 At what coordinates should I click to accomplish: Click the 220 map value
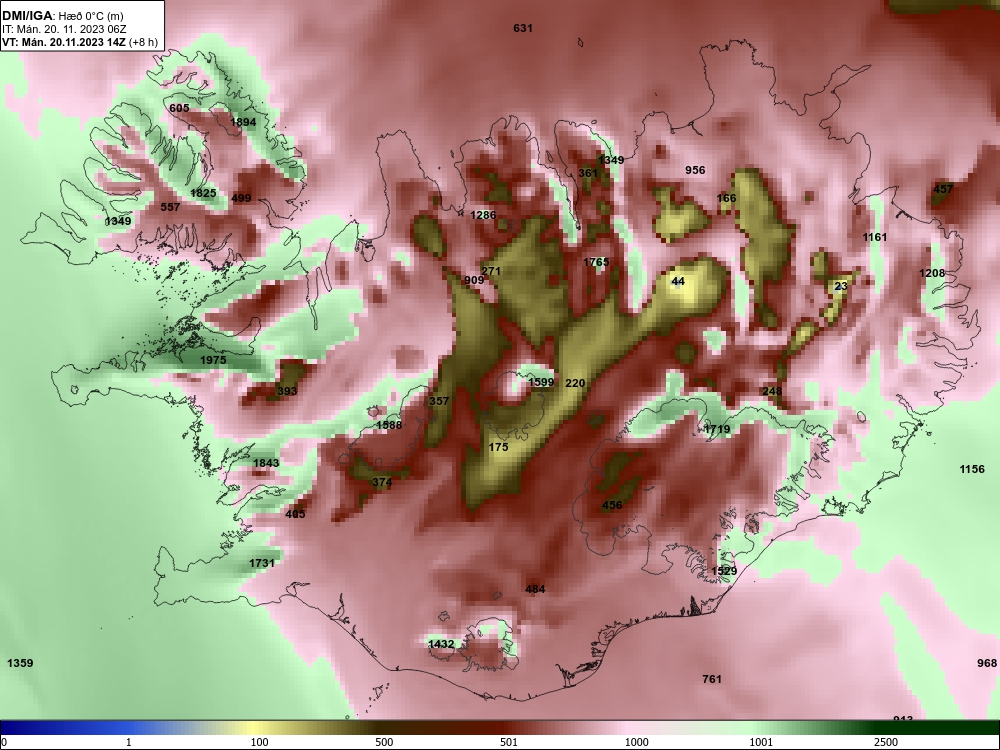[x=575, y=383]
